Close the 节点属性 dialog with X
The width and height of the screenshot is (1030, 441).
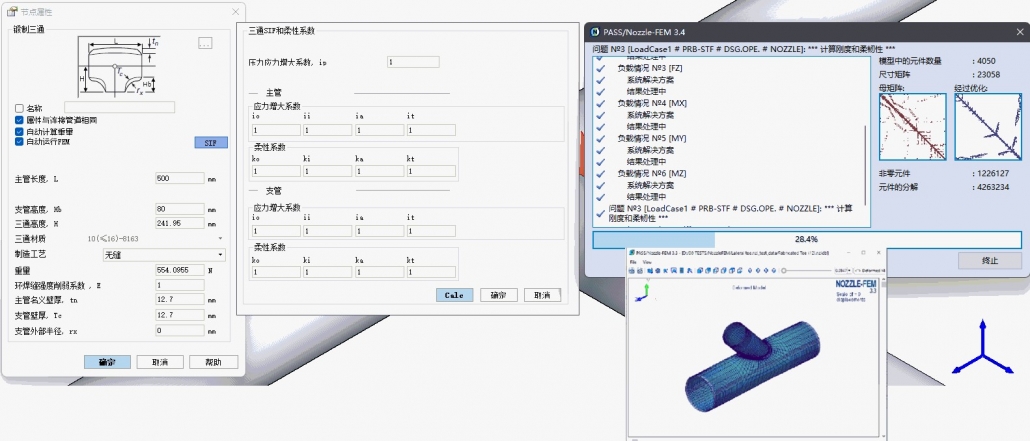[235, 12]
